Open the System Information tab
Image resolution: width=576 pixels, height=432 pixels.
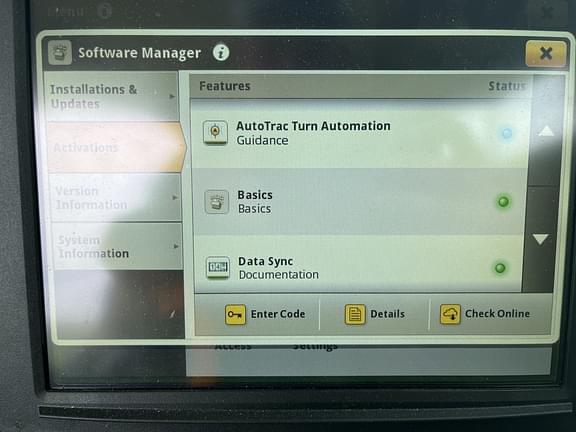click(x=118, y=246)
